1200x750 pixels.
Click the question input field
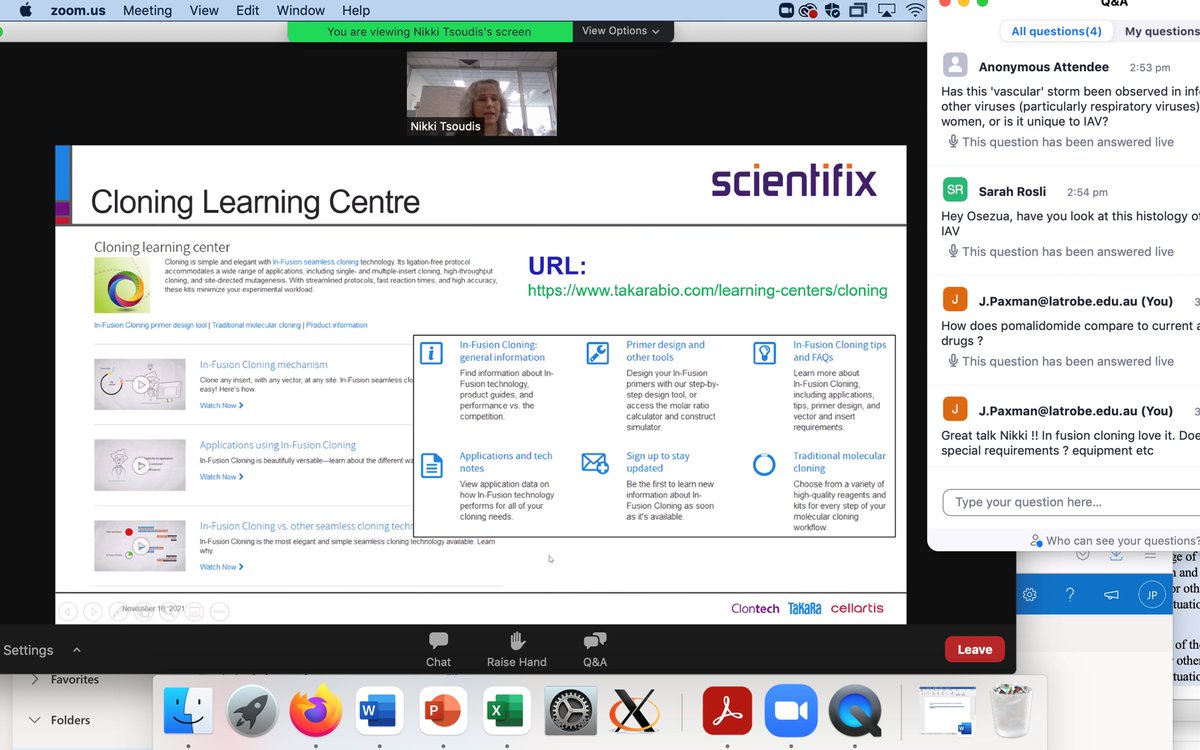(1071, 501)
